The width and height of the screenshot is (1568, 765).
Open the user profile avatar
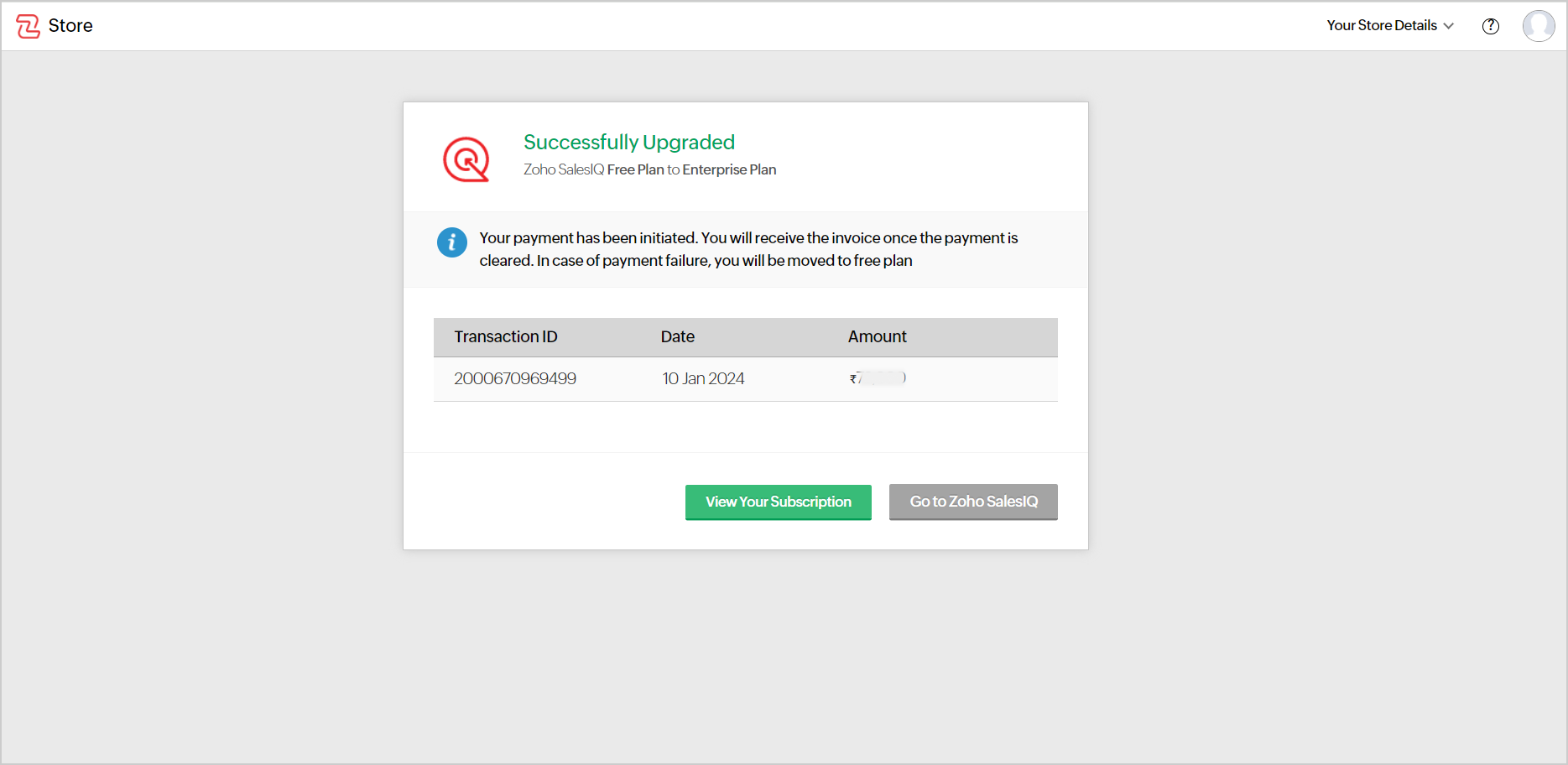click(1539, 26)
